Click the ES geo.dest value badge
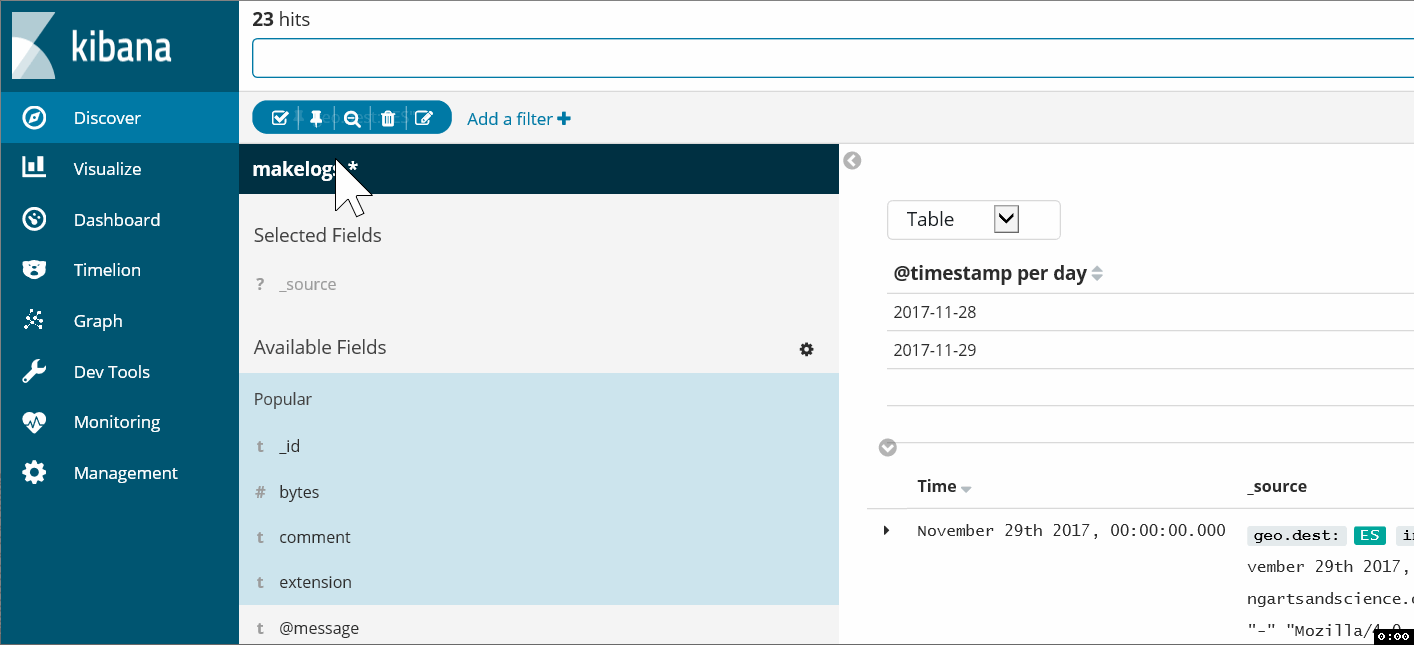The width and height of the screenshot is (1414, 645). pyautogui.click(x=1369, y=535)
